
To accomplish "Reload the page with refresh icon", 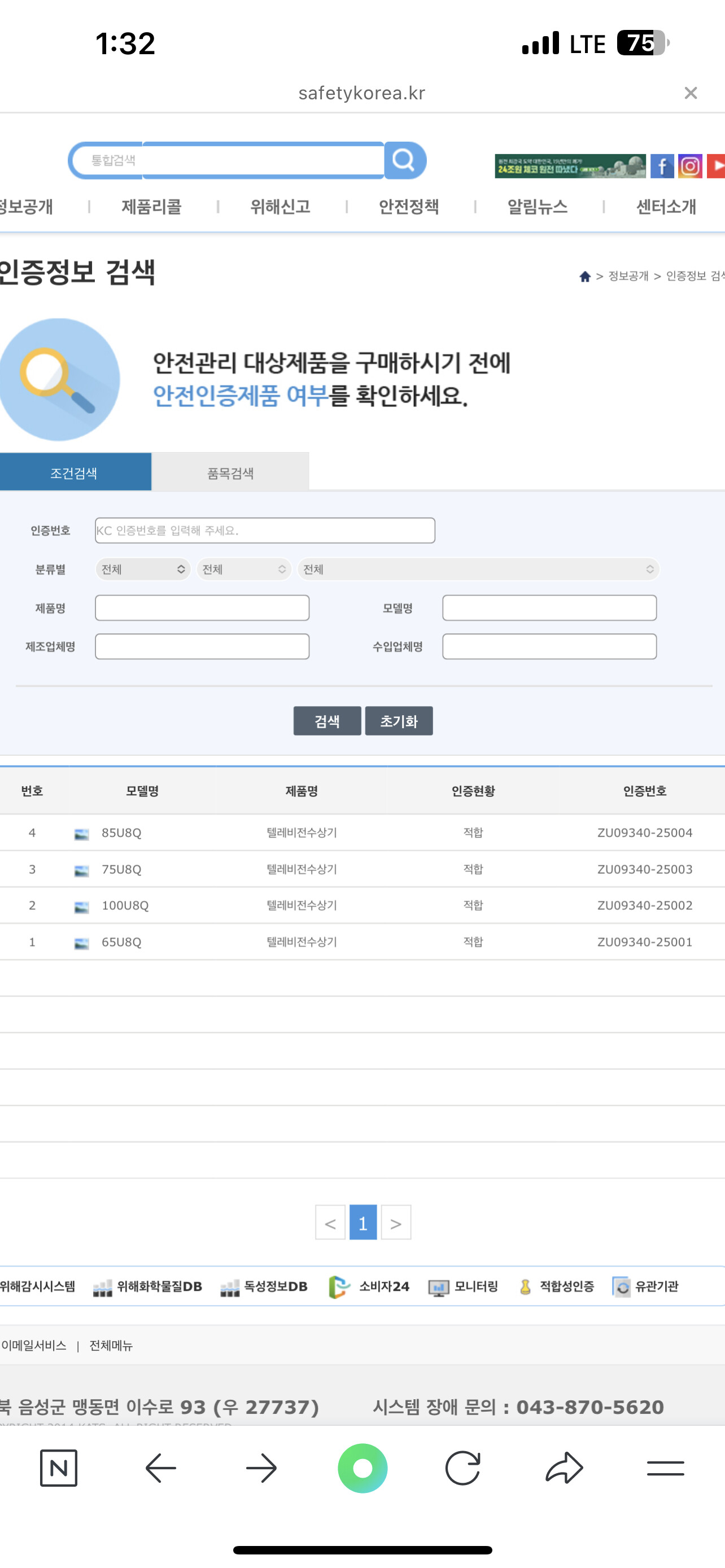I will click(462, 1468).
